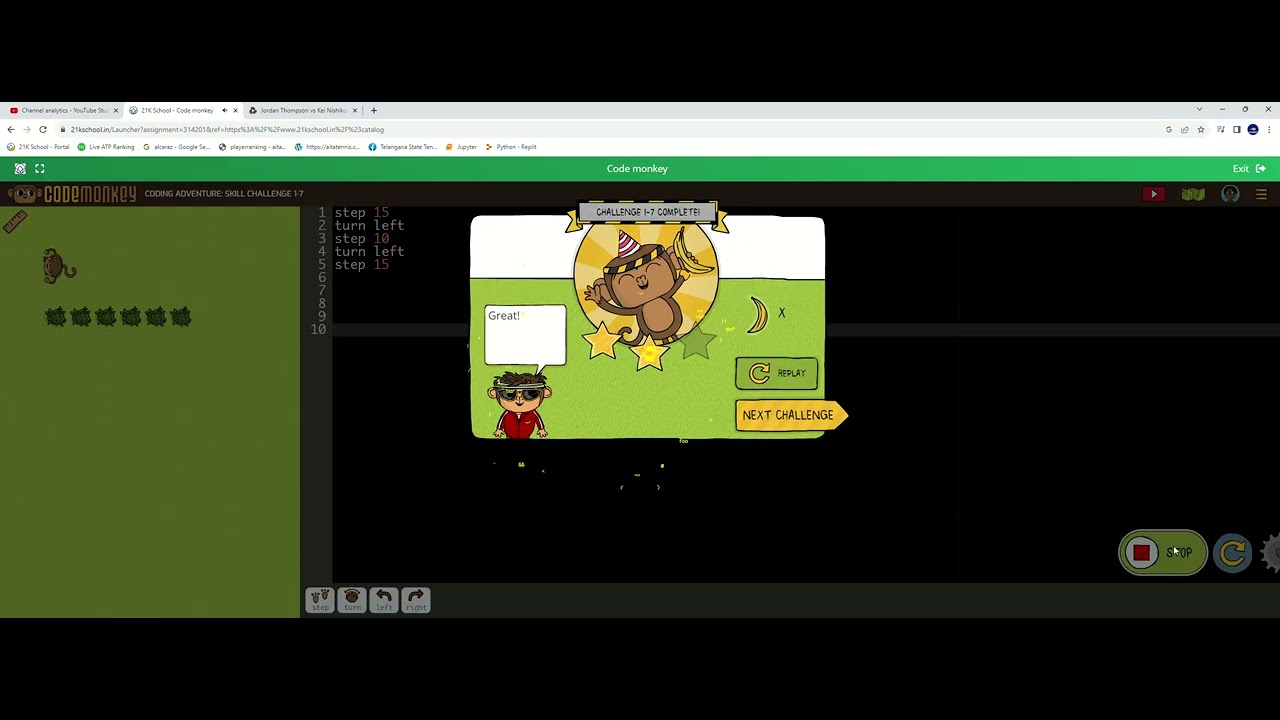This screenshot has height=720, width=1280.
Task: Open Telangana State Tennis bookmark
Action: pyautogui.click(x=403, y=147)
